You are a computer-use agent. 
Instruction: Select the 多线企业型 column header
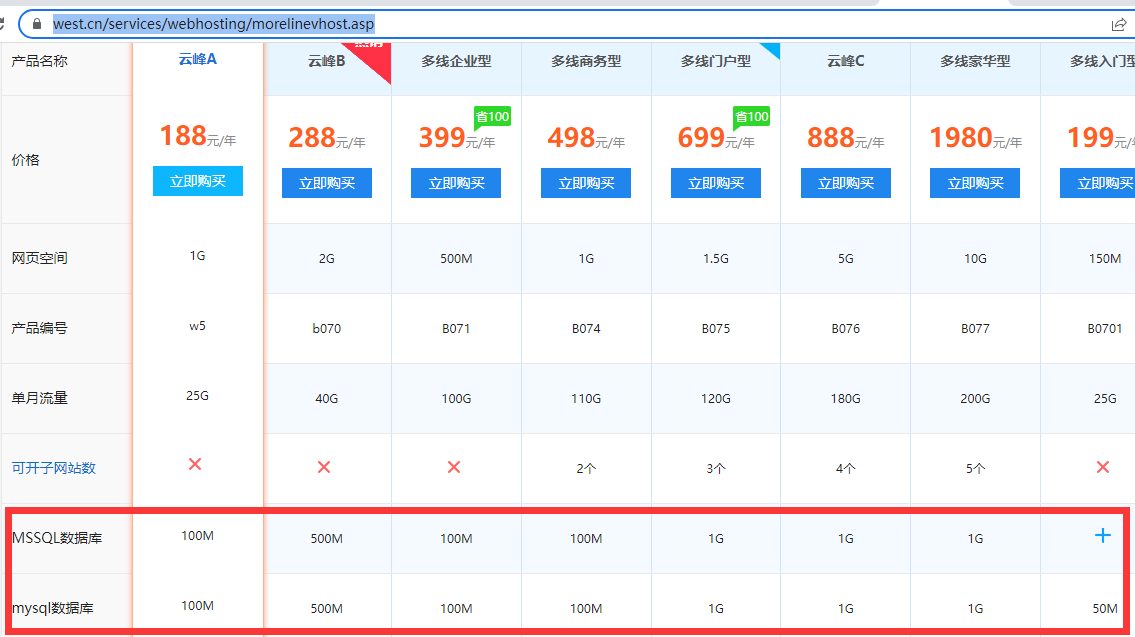[x=456, y=61]
